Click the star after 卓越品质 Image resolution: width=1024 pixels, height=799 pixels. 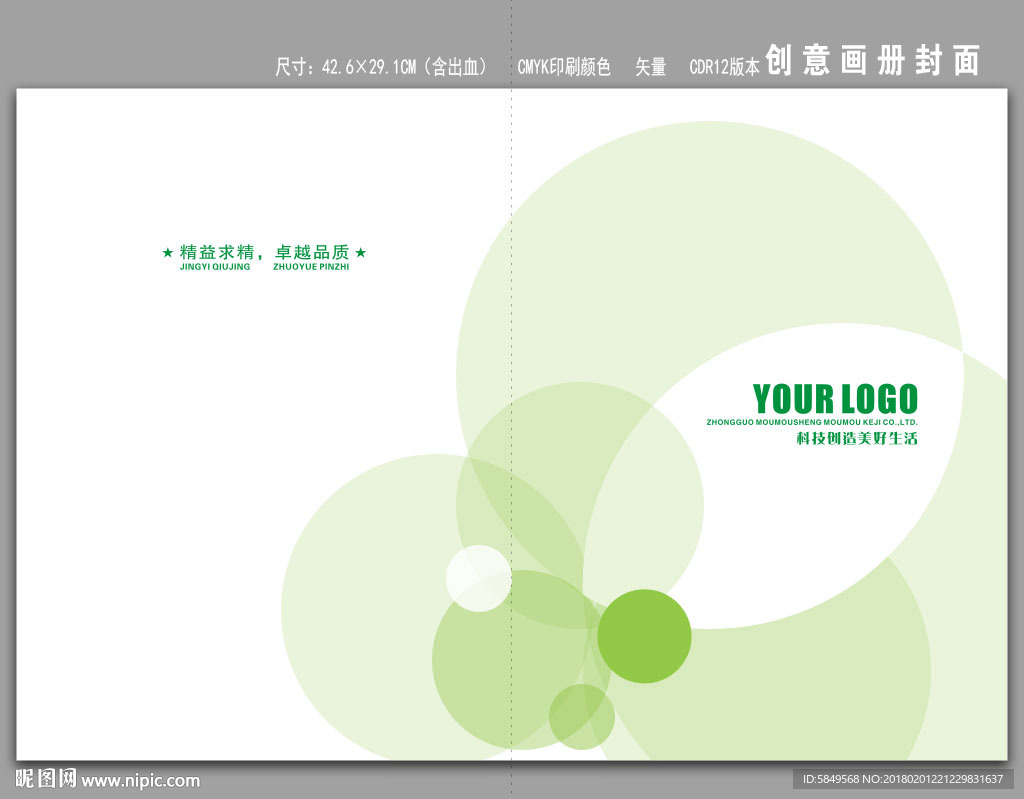[360, 252]
